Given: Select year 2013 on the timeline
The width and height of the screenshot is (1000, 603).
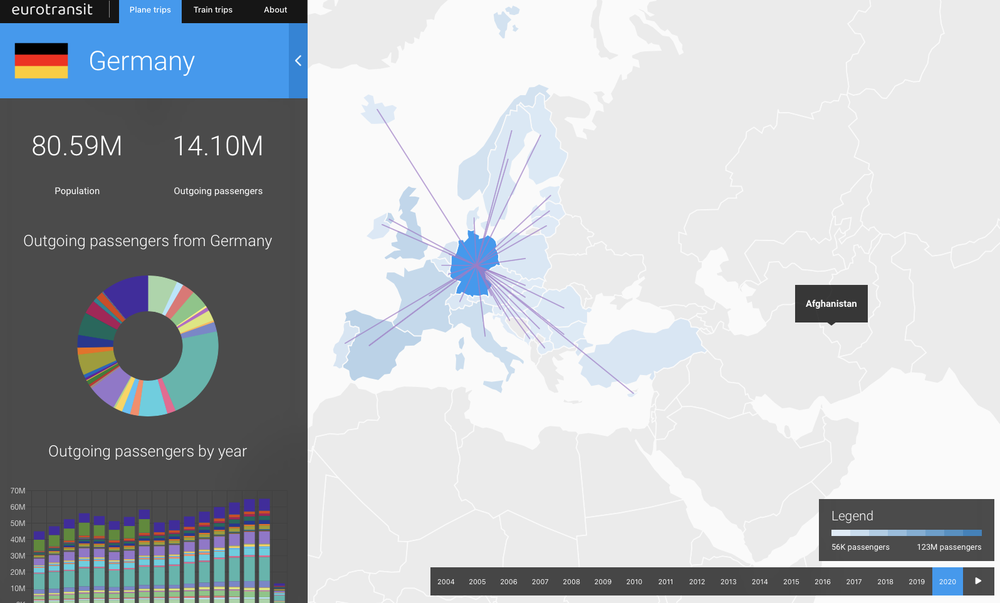Looking at the screenshot, I should click(728, 581).
